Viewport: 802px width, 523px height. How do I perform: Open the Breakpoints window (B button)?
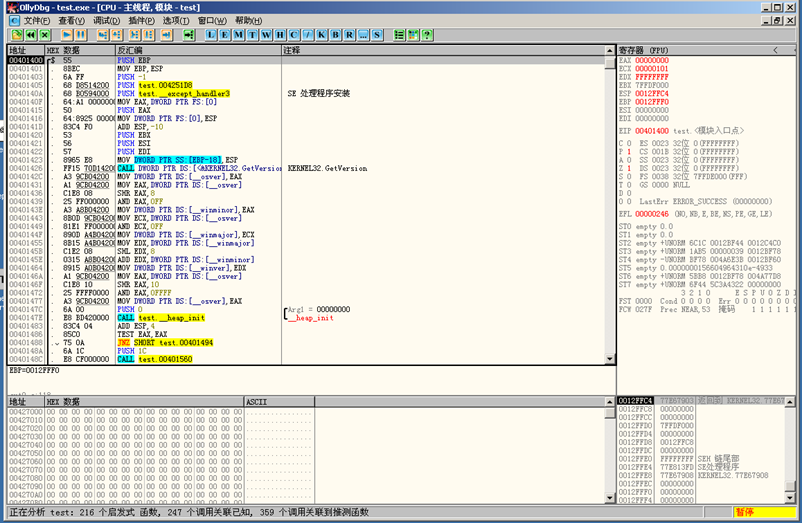(x=335, y=35)
